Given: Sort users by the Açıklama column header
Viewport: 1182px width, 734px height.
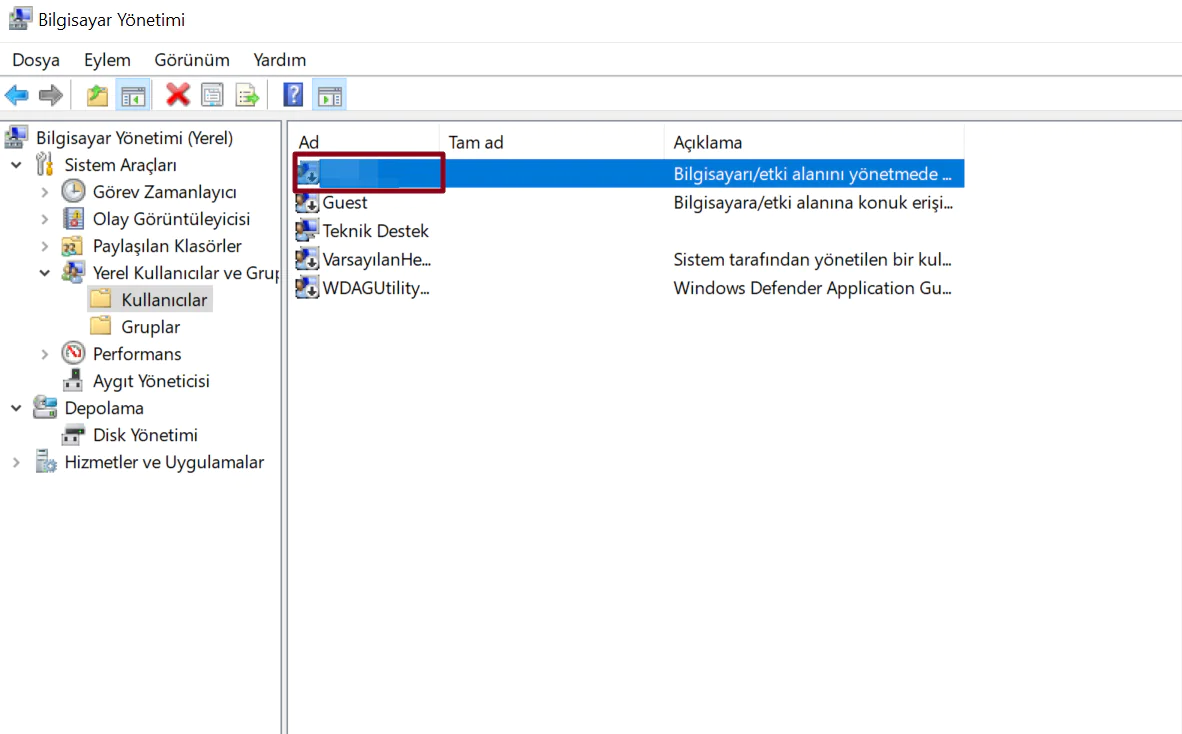Looking at the screenshot, I should click(x=708, y=142).
